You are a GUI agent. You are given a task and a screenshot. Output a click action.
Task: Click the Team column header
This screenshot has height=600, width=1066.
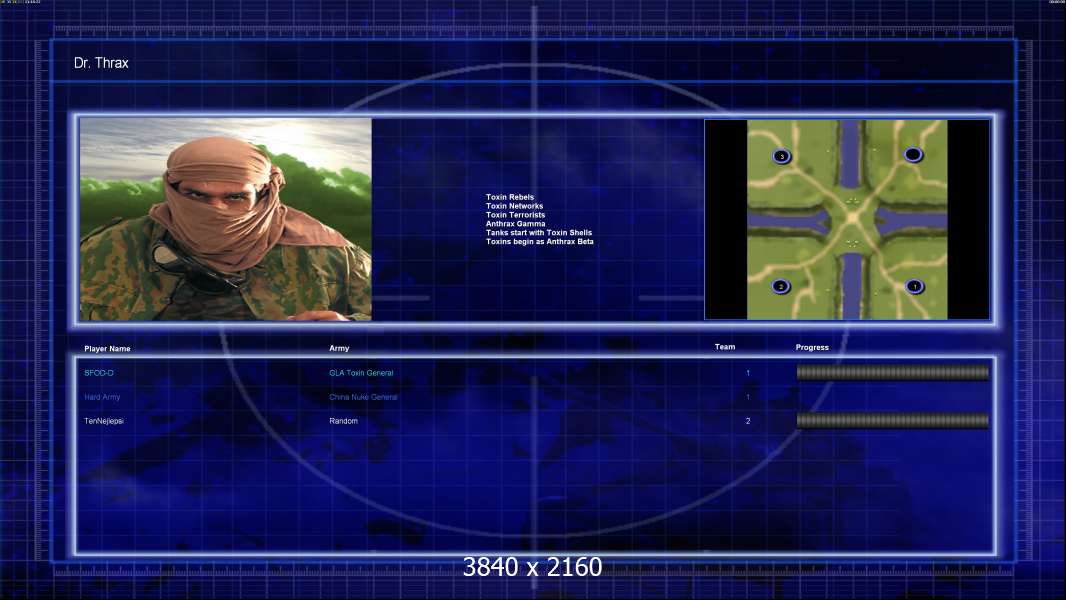click(725, 347)
